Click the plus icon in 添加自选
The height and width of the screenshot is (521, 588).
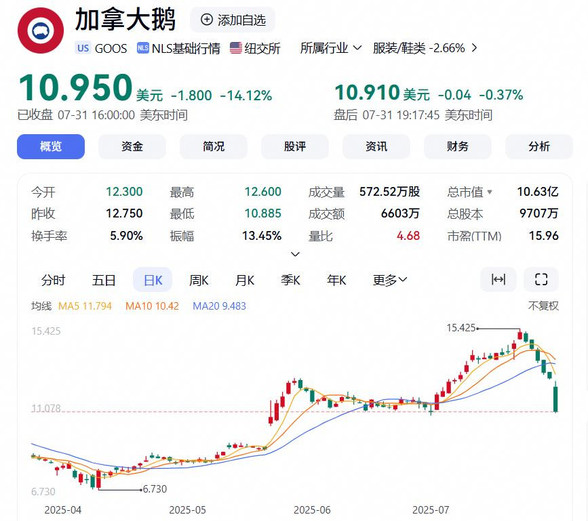207,20
